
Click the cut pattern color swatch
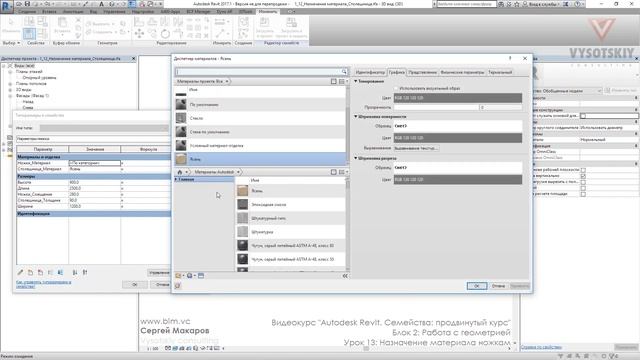point(458,180)
